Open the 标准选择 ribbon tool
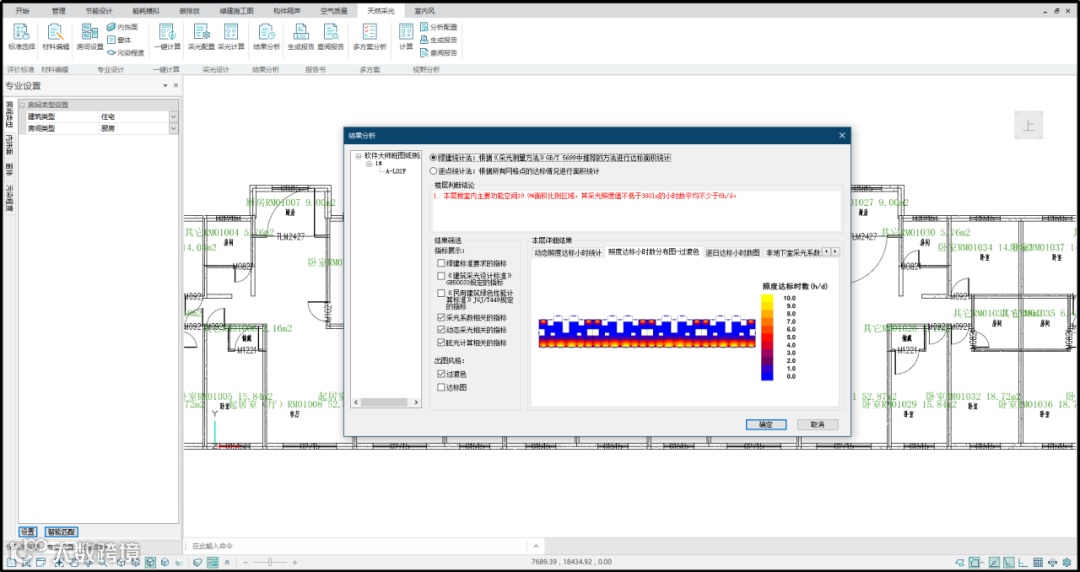The width and height of the screenshot is (1080, 572). [21, 37]
